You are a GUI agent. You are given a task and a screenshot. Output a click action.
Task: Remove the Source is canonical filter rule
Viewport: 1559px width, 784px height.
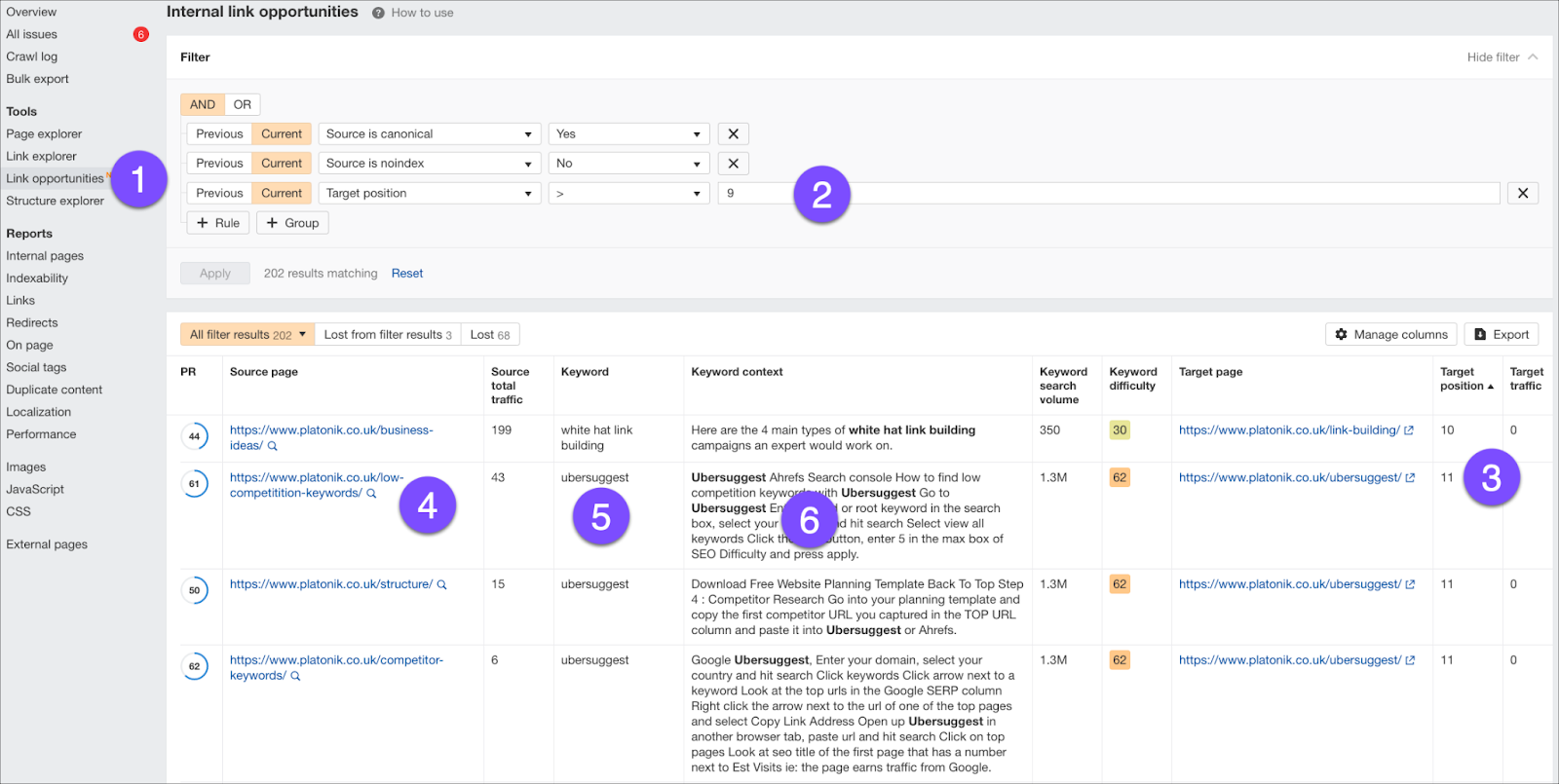coord(733,134)
